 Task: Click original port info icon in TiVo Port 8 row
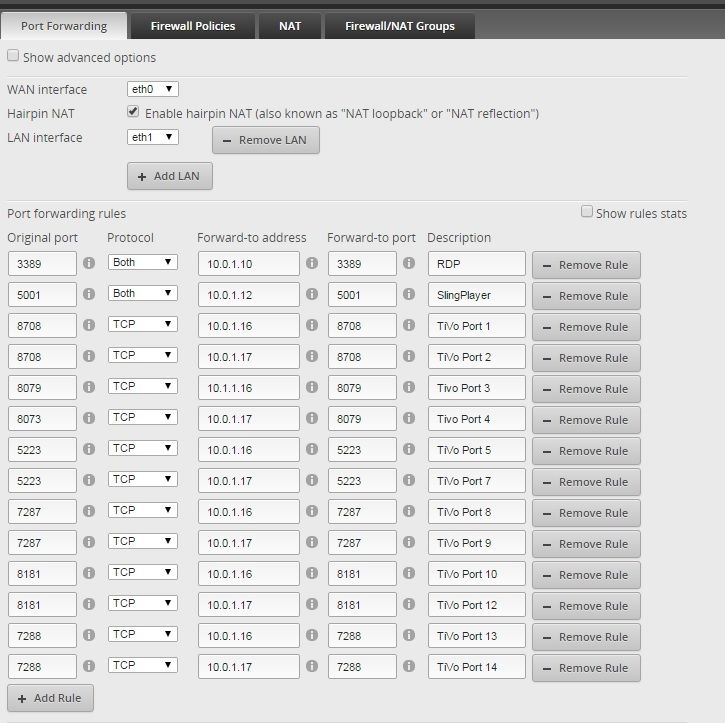[x=89, y=511]
